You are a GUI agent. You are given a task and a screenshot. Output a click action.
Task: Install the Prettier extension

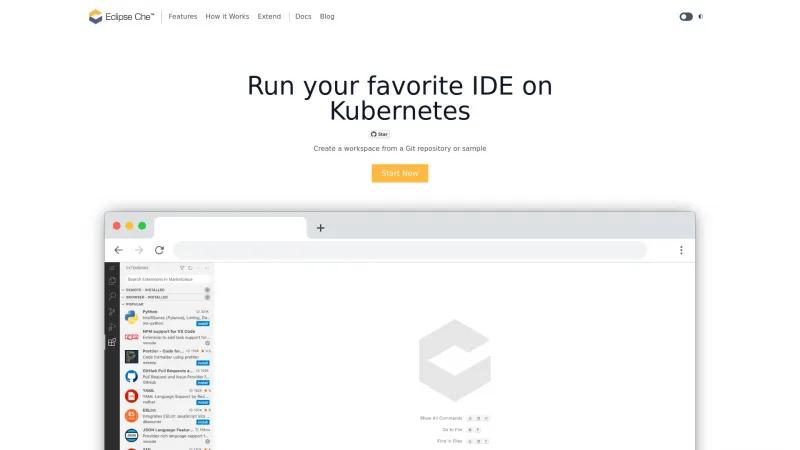203,363
